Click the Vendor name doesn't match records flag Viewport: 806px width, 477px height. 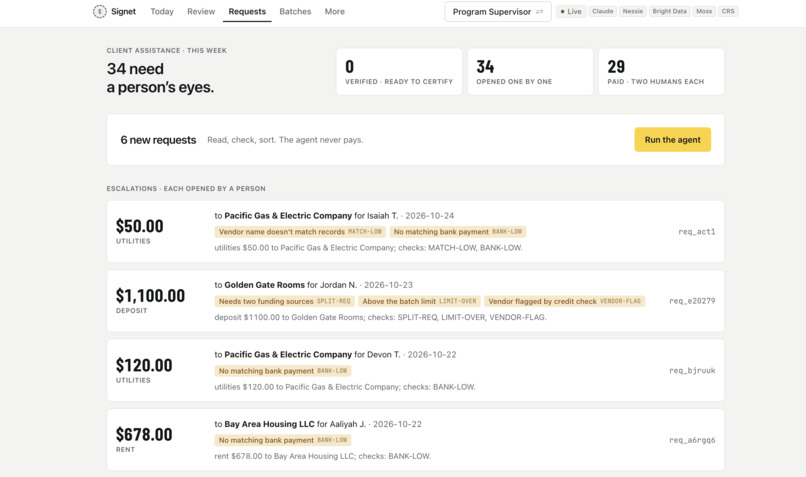click(x=300, y=232)
